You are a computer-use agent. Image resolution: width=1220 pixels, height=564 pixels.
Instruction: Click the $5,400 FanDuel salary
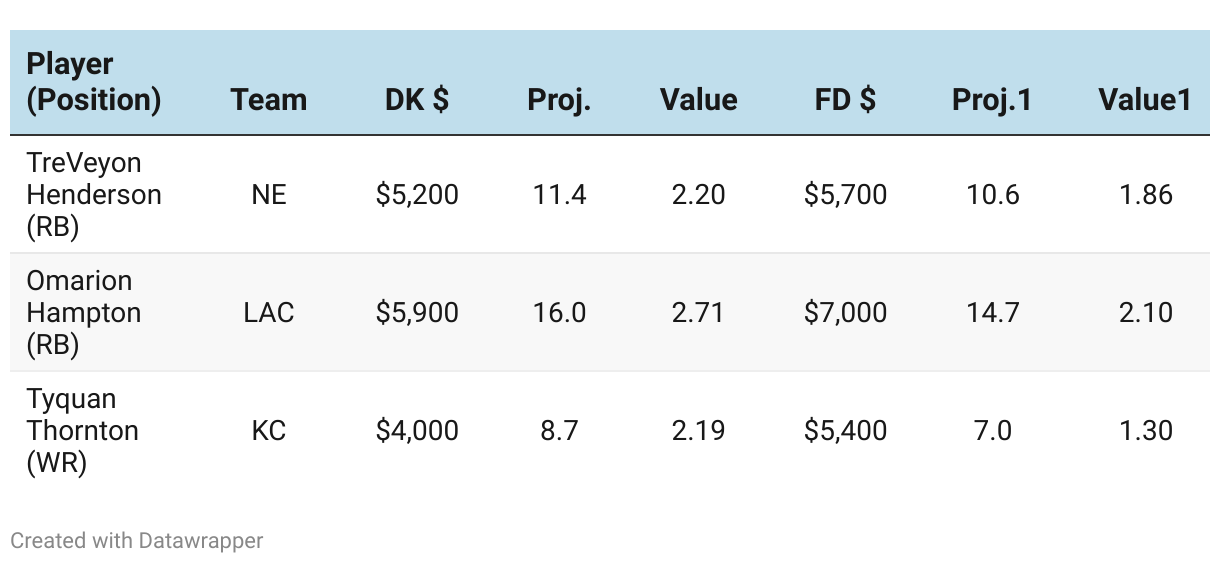tap(845, 430)
